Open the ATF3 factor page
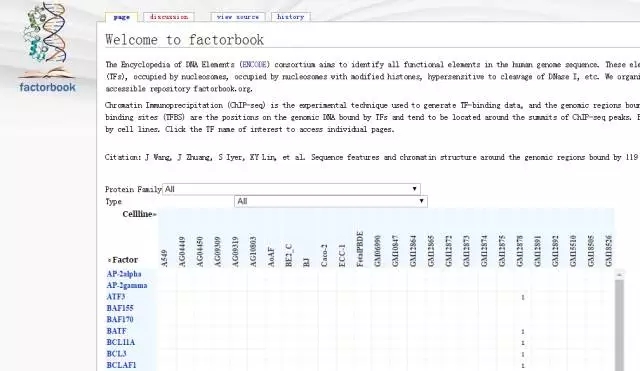640x371 pixels. tap(116, 297)
